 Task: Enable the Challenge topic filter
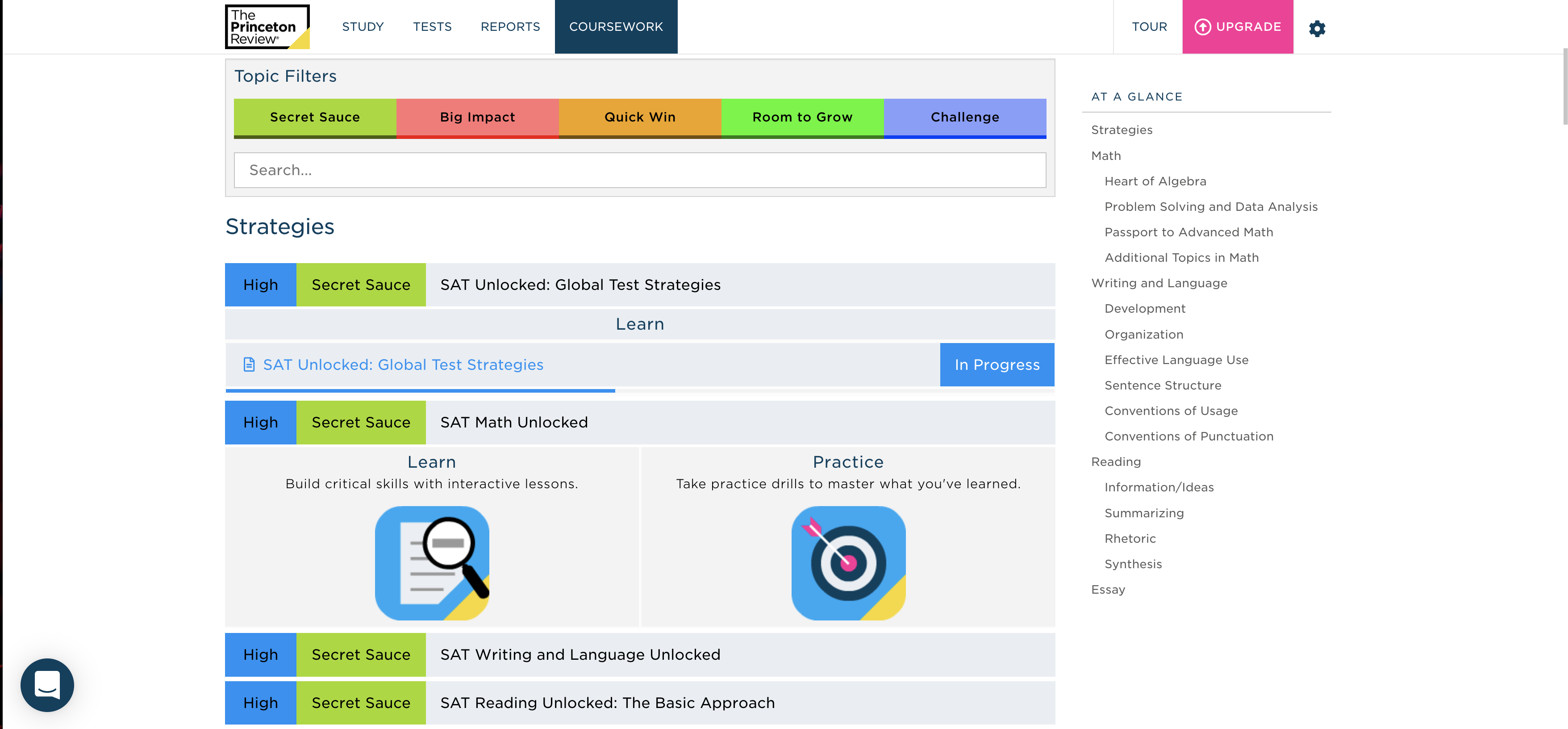click(965, 117)
